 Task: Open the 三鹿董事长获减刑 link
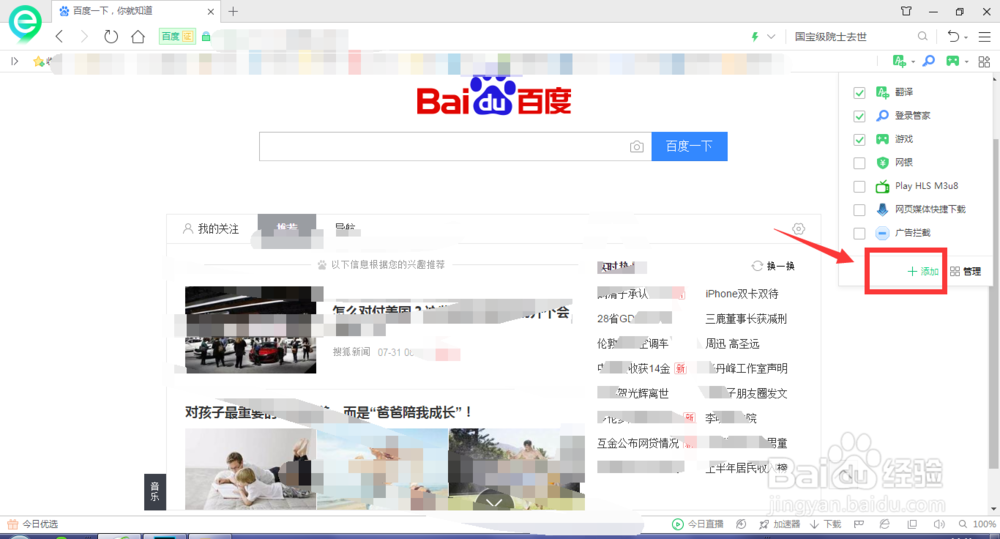[x=746, y=319]
